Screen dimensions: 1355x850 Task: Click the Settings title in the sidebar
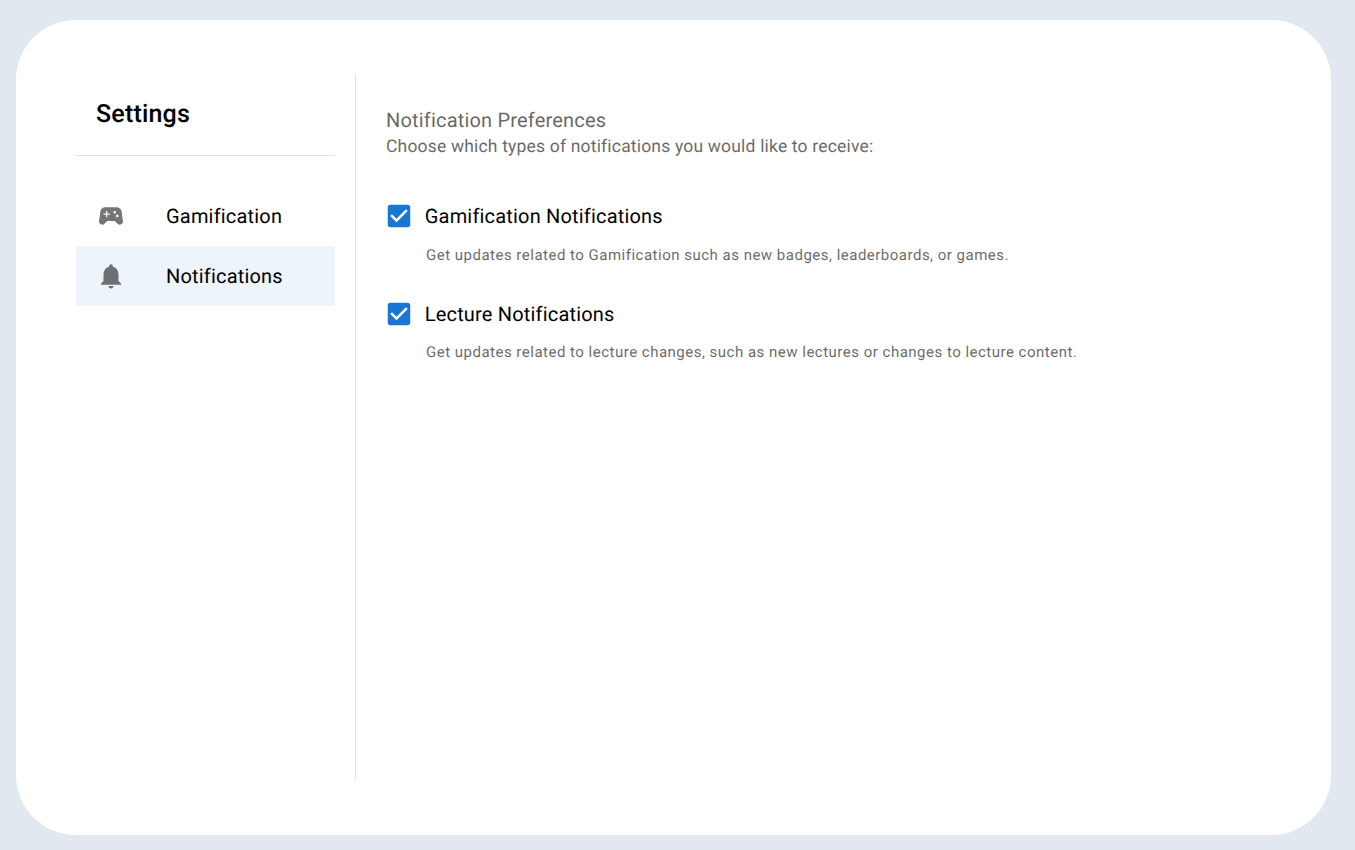(143, 114)
